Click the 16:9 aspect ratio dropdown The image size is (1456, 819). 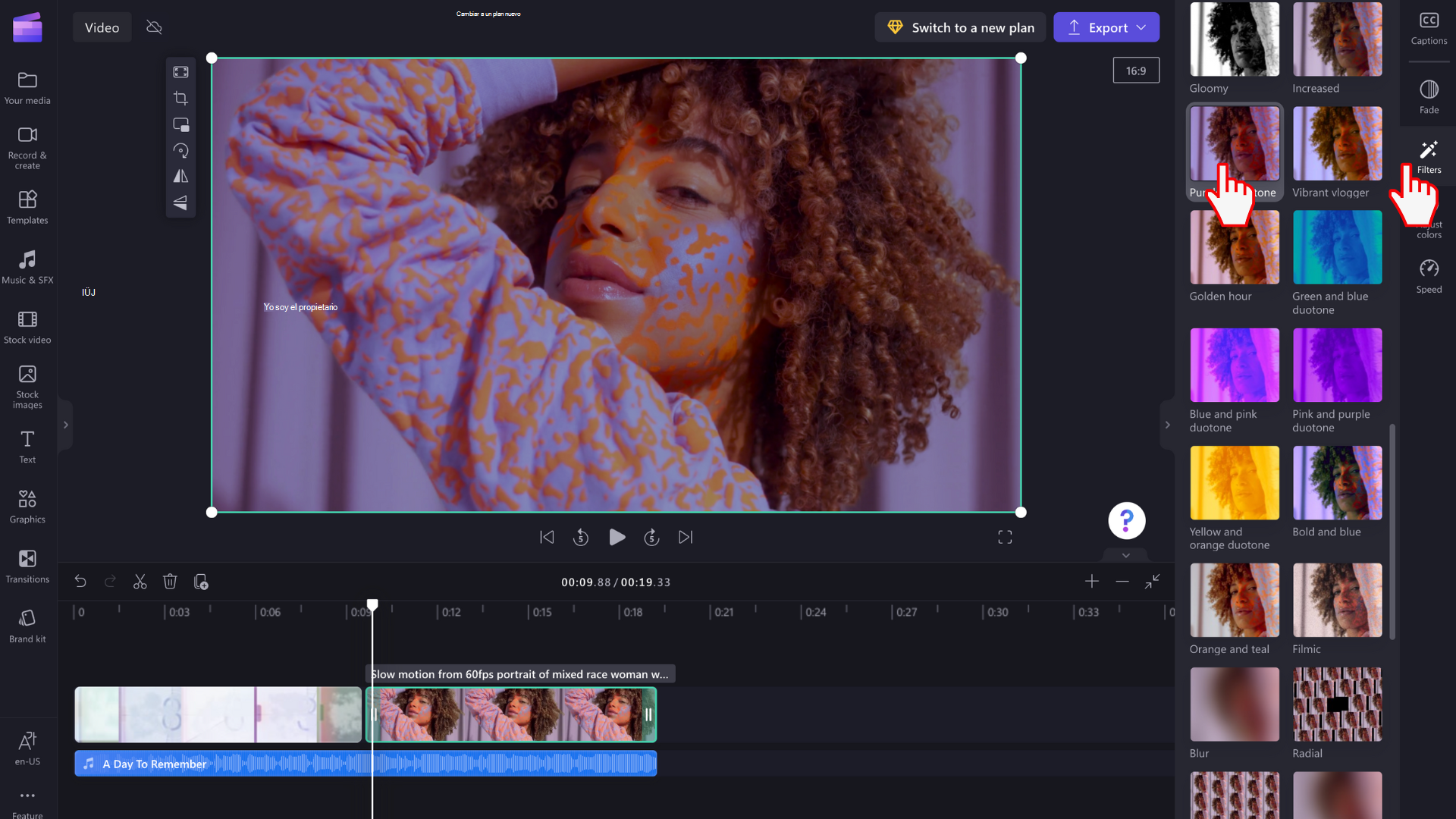[x=1136, y=70]
